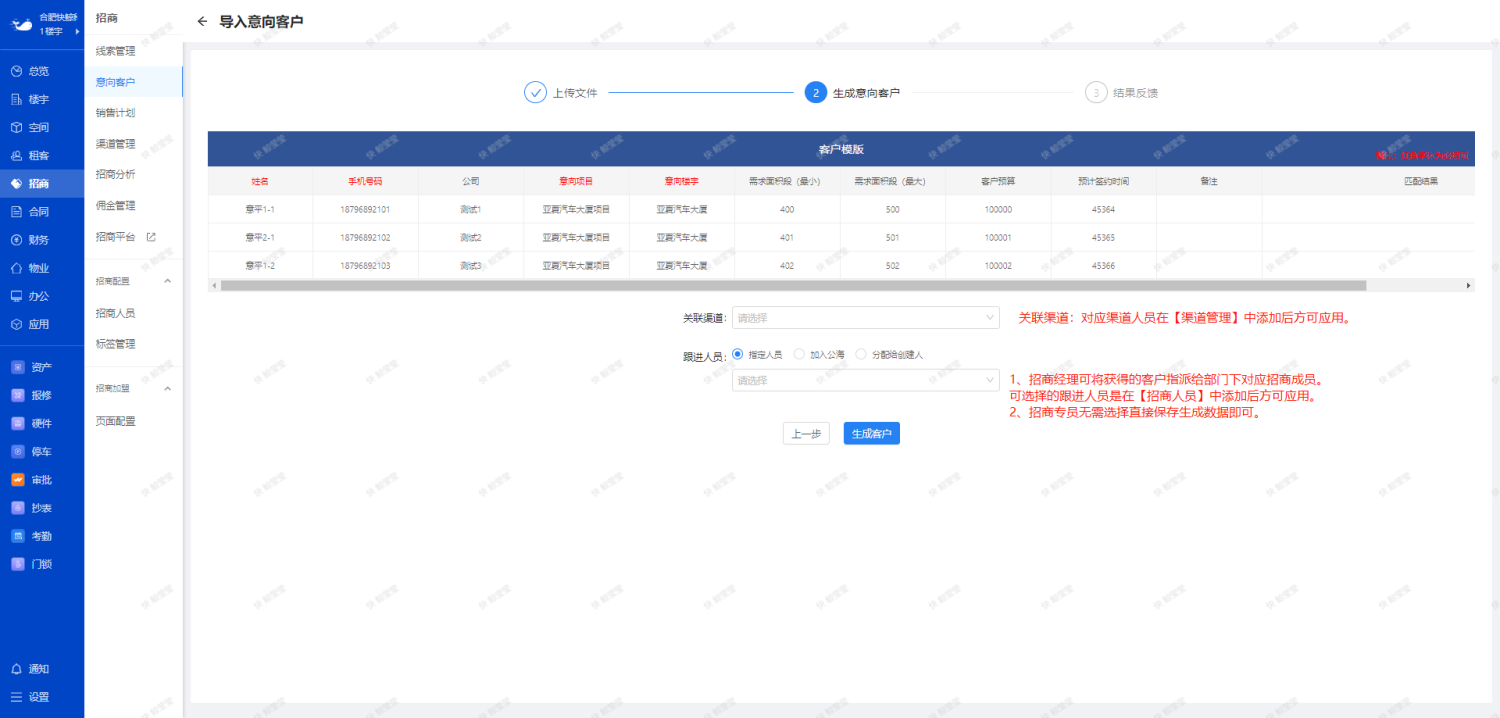Viewport: 1500px width, 718px height.
Task: Select the 财务 finance icon in sidebar
Action: 16,240
